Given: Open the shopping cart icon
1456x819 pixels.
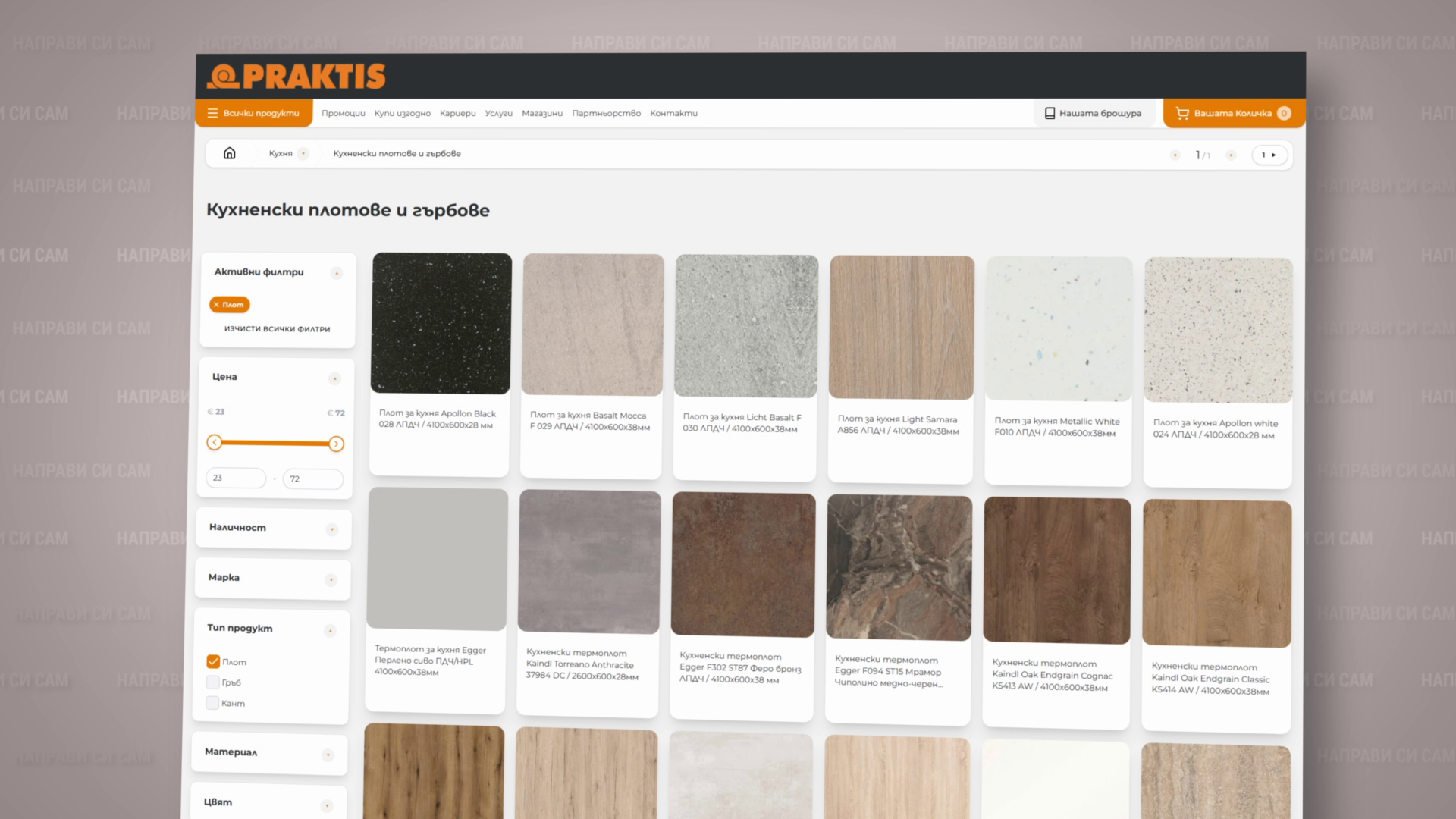Looking at the screenshot, I should [x=1181, y=113].
